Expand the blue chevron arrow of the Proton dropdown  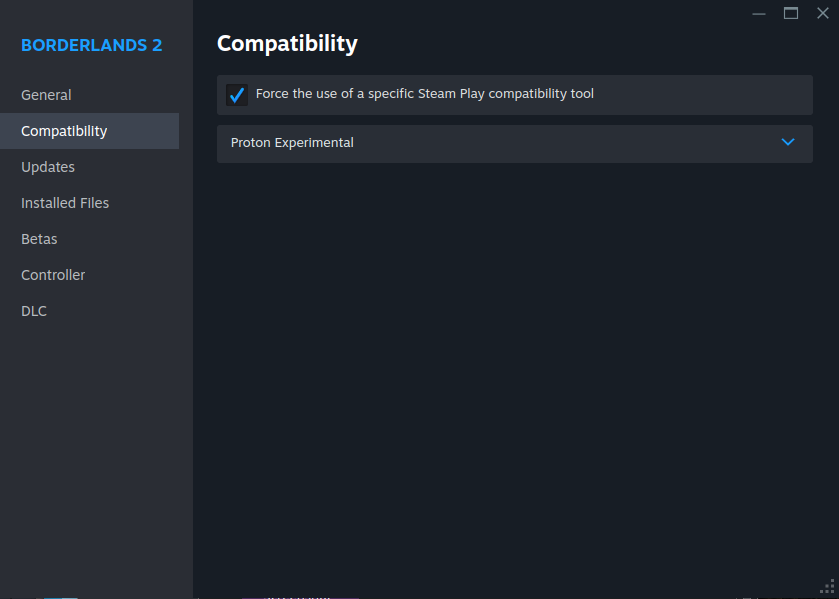pos(788,142)
